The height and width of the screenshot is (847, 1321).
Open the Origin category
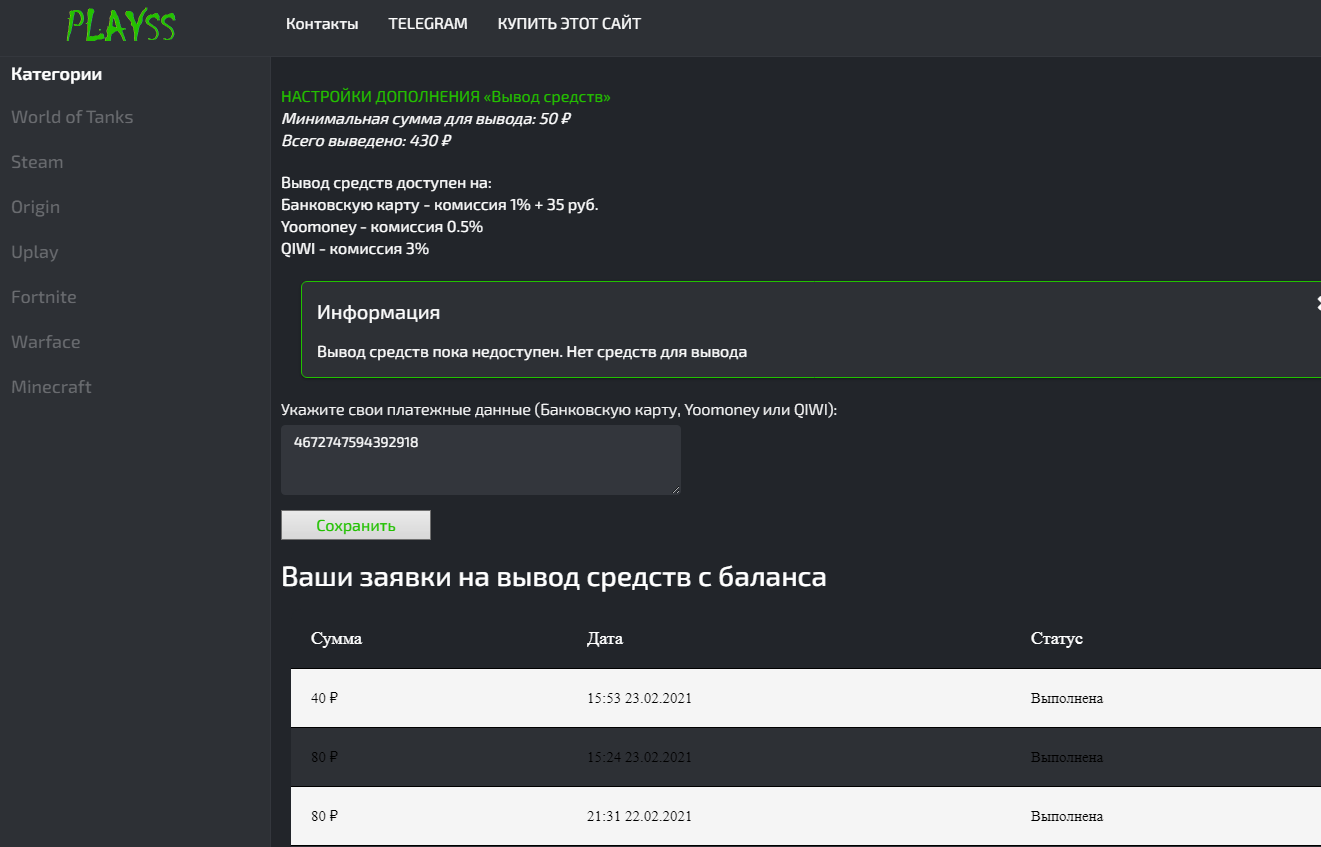pyautogui.click(x=36, y=207)
